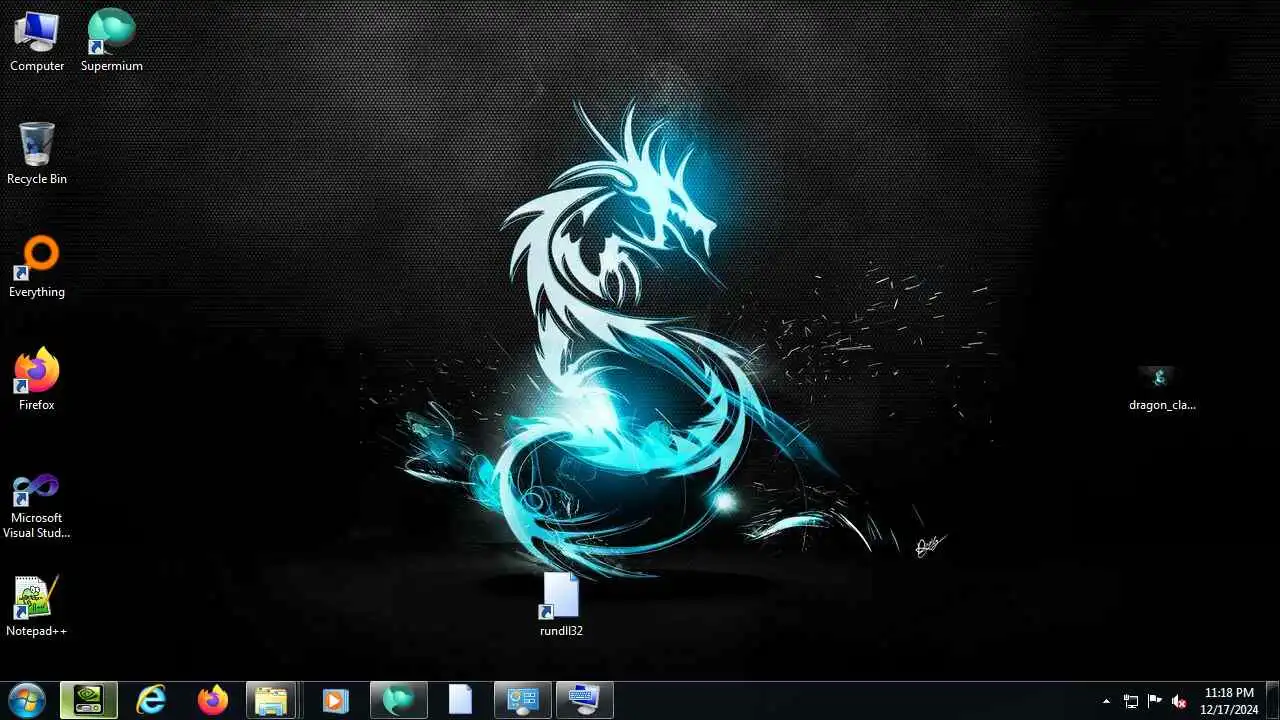This screenshot has height=720, width=1280.
Task: Open Windows Explorer from the taskbar
Action: [x=271, y=700]
